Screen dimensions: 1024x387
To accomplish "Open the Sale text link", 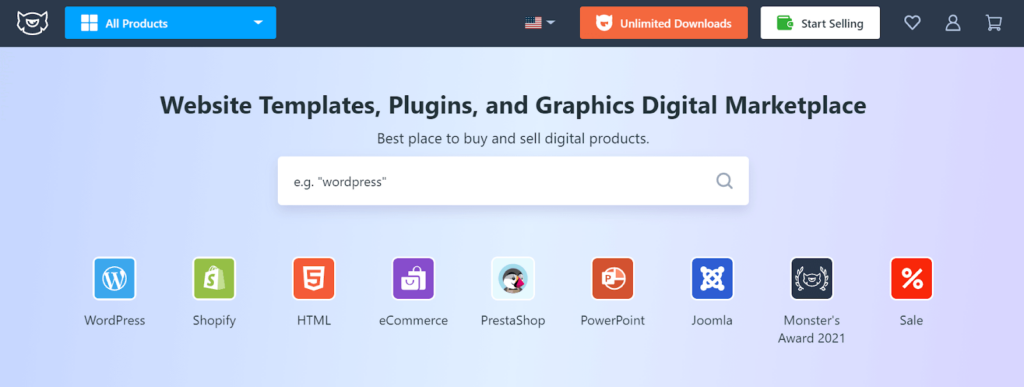I will pos(912,320).
